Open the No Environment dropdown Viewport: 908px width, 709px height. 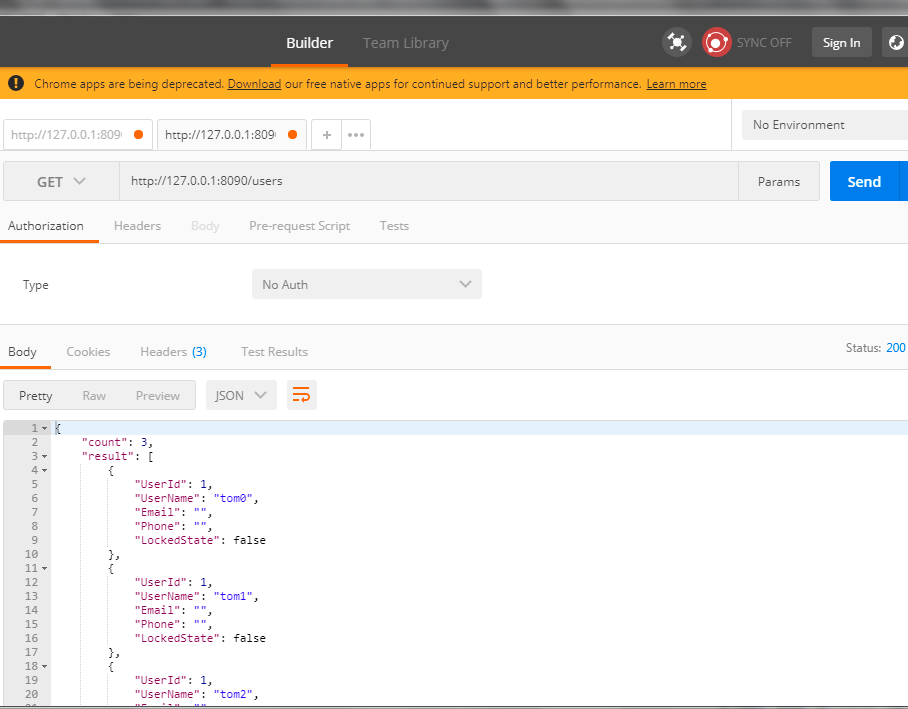(825, 125)
